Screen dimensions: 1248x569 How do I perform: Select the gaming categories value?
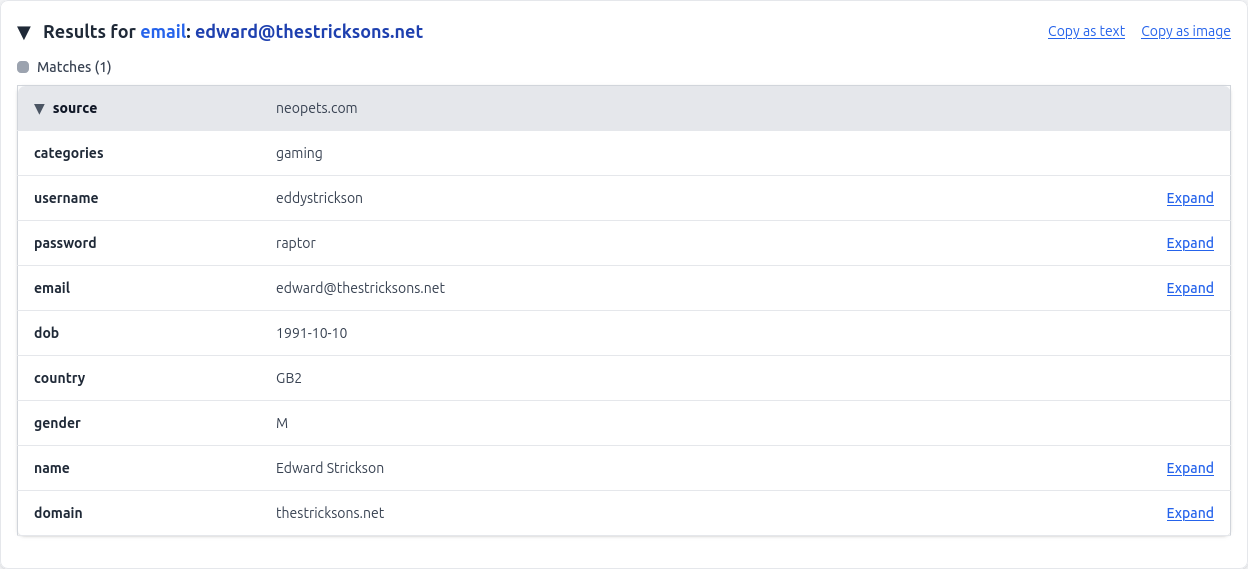tap(299, 153)
